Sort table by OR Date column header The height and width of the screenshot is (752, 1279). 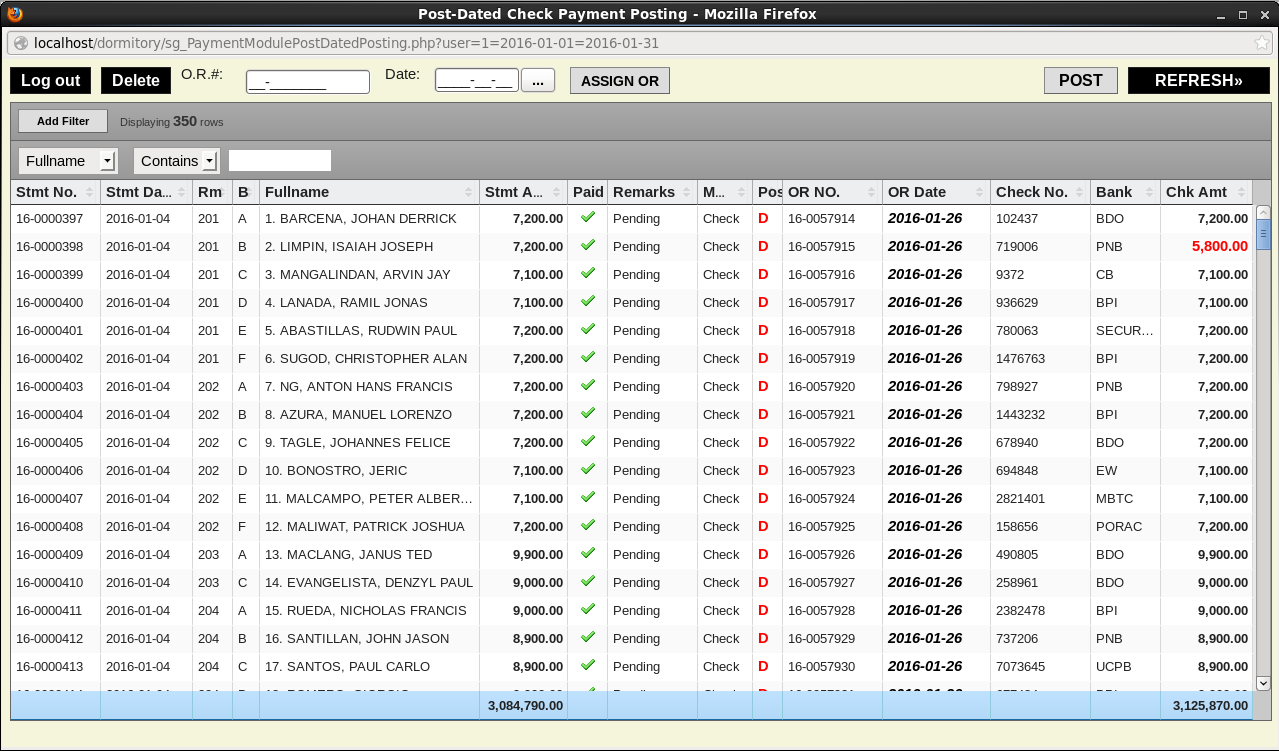(935, 192)
